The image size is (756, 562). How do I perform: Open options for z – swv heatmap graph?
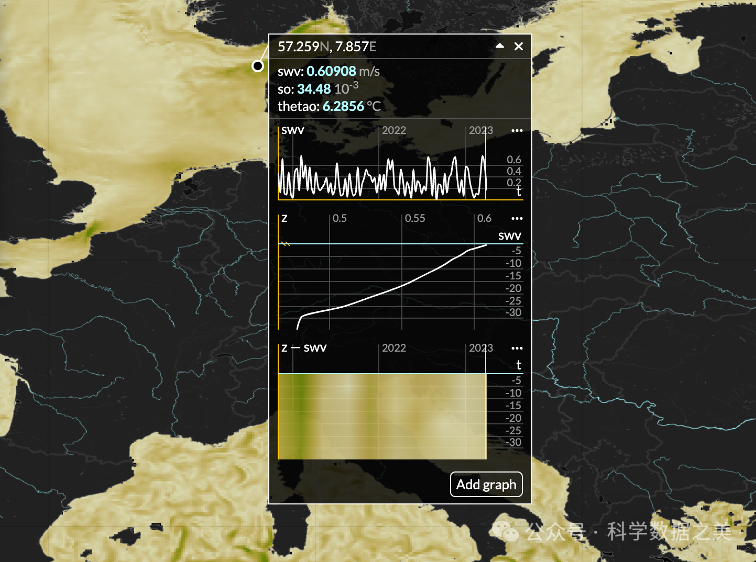pos(517,348)
